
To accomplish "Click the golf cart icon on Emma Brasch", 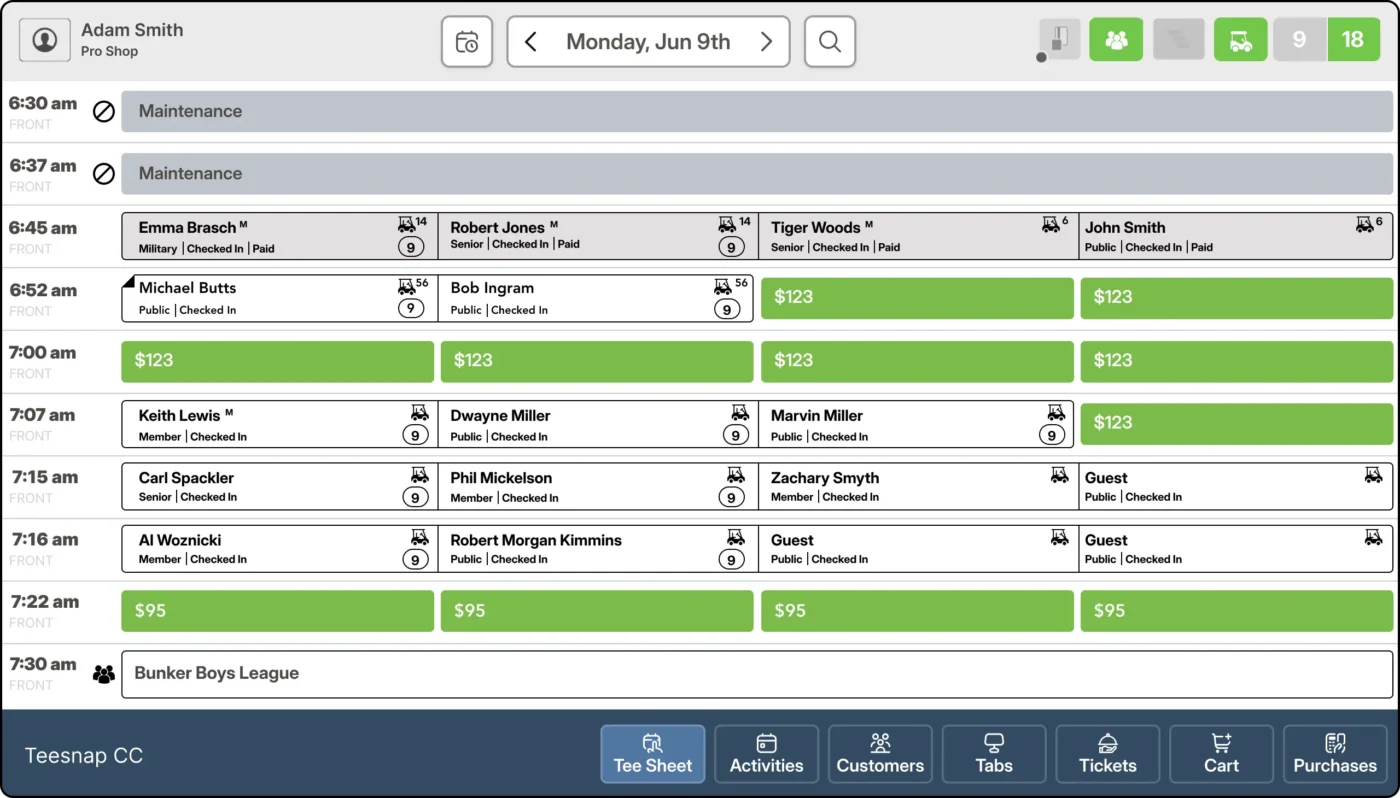I will tap(406, 225).
